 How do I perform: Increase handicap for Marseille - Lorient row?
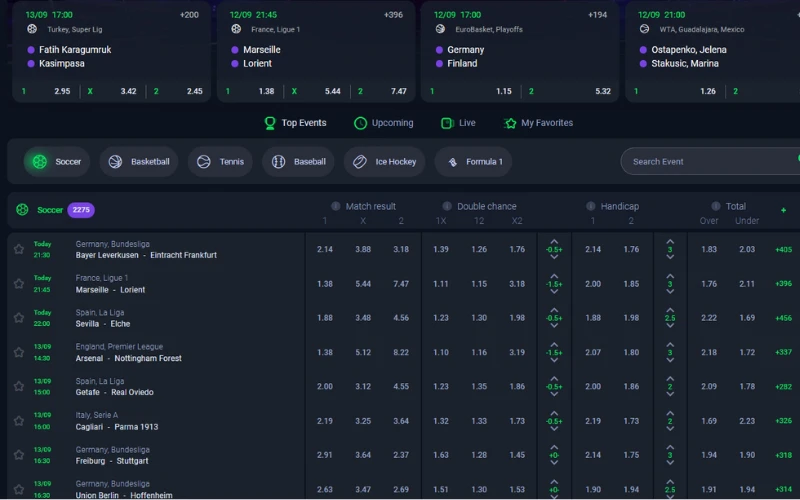pyautogui.click(x=554, y=276)
